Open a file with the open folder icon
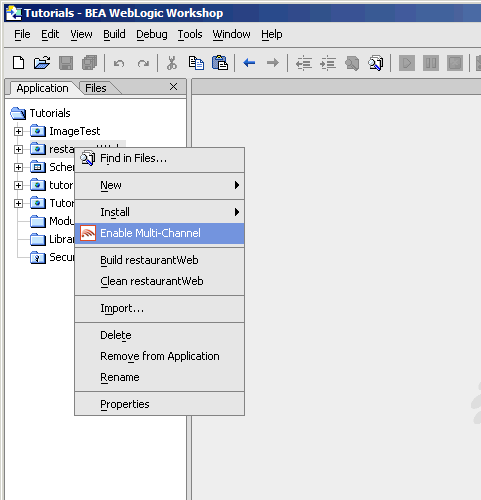Image resolution: width=481 pixels, height=500 pixels. click(x=42, y=63)
